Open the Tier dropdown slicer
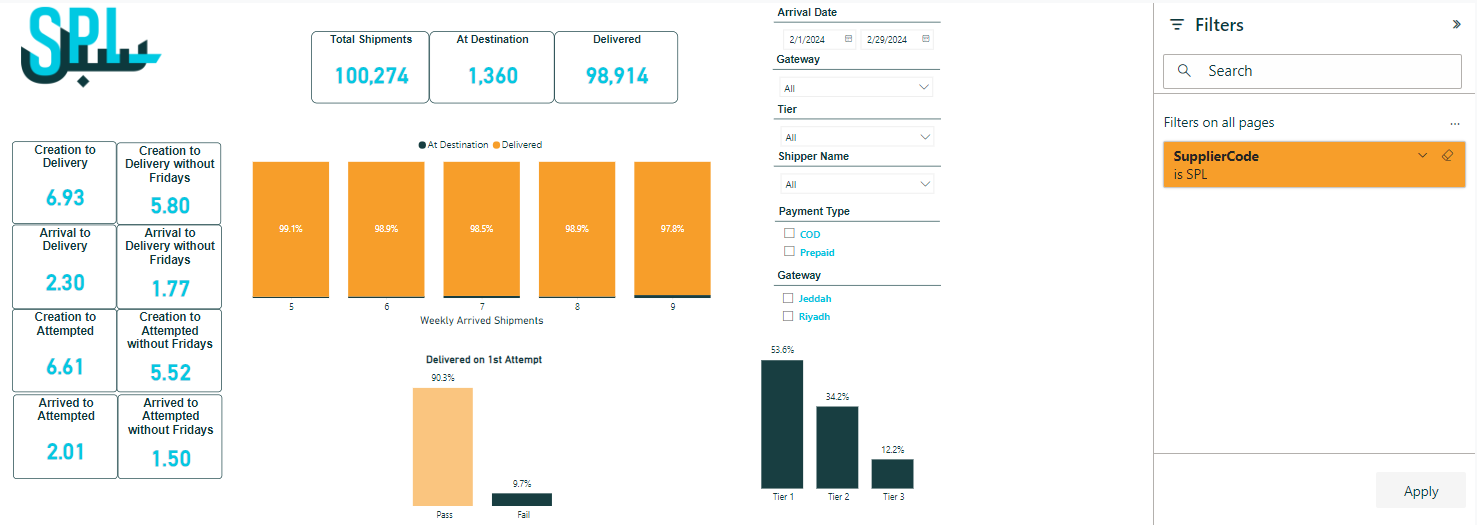Screen dimensions: 1477x525 coord(856,137)
